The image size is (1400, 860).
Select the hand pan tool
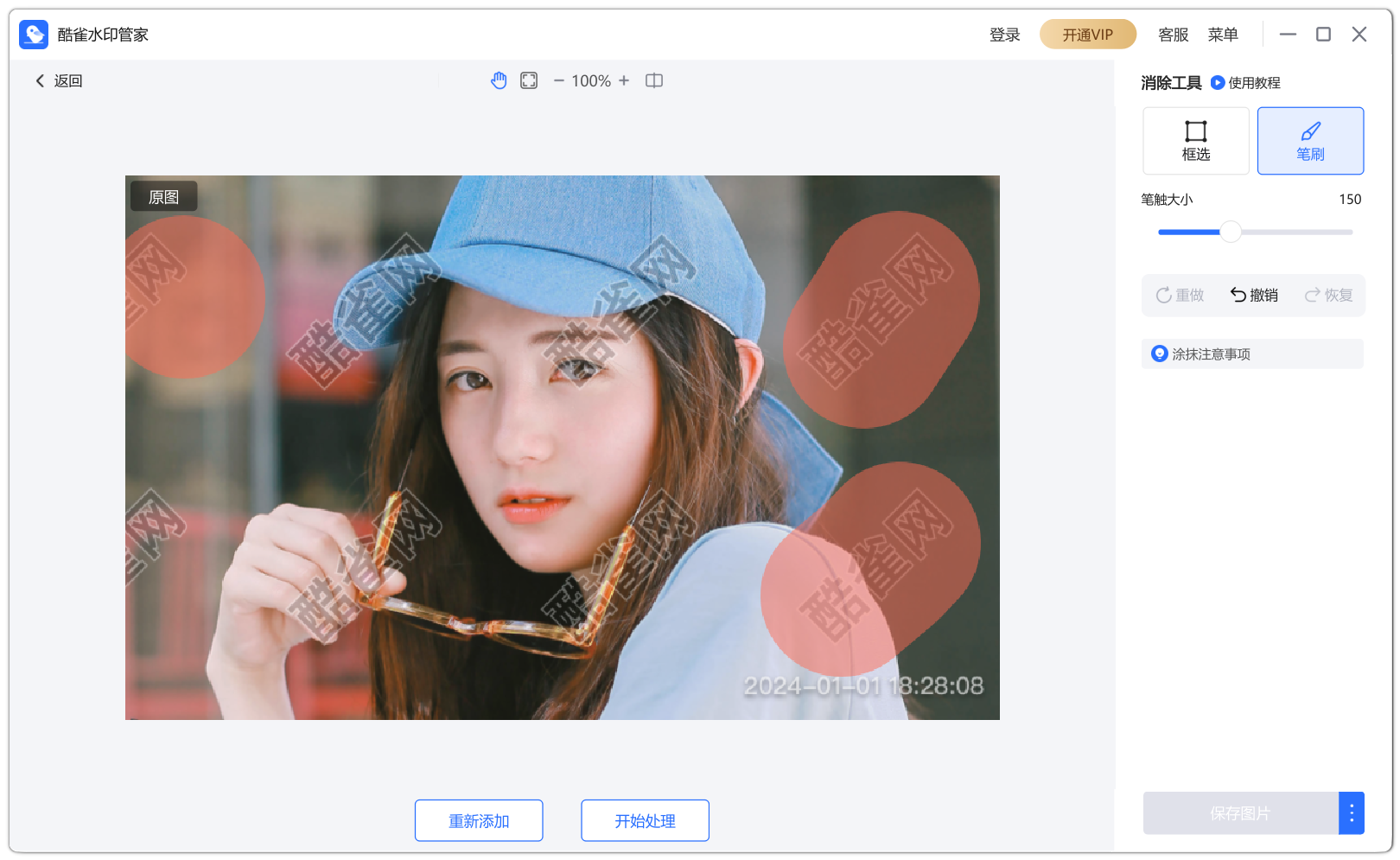499,80
